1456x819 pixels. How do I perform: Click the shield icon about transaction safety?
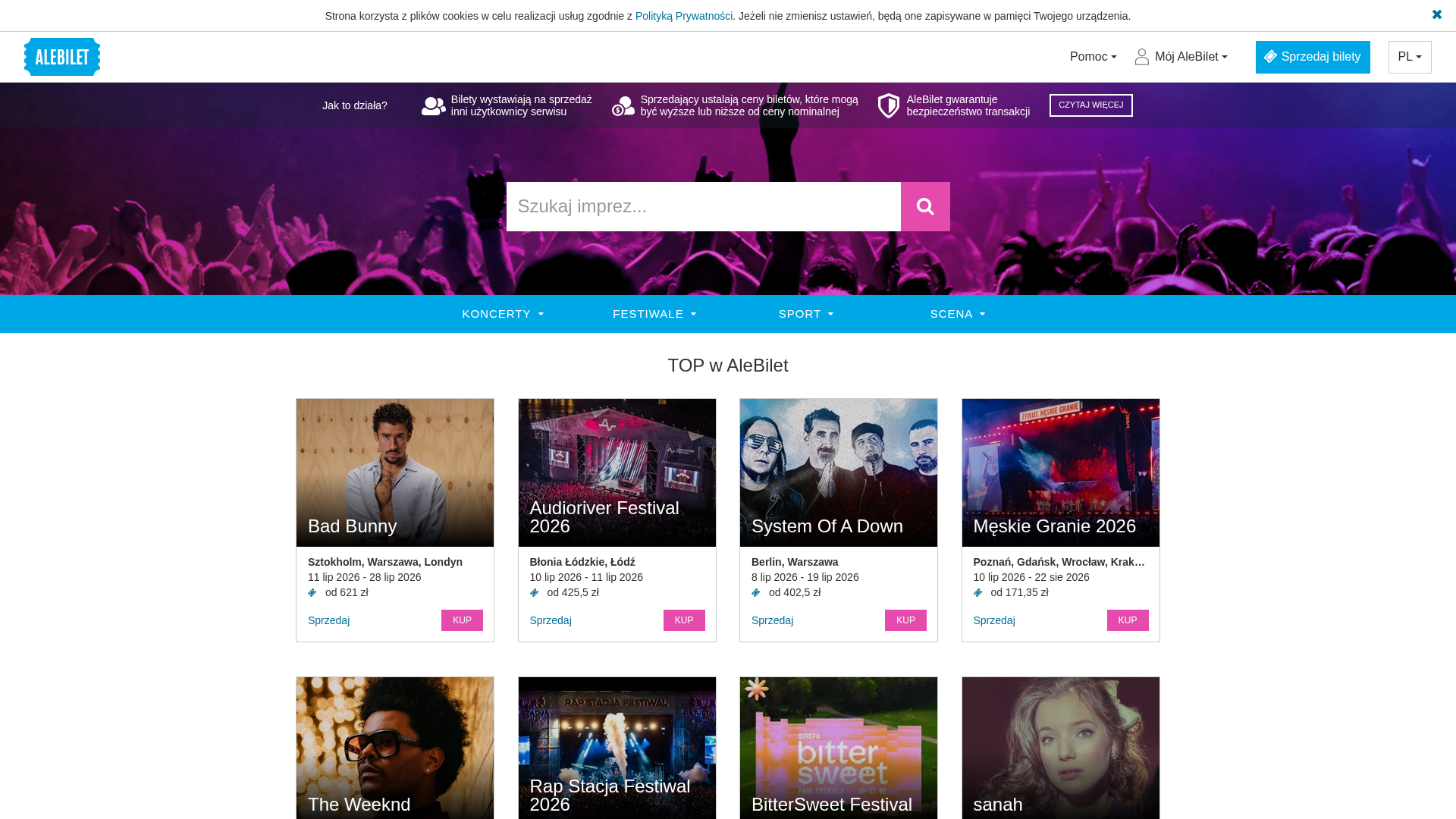889,105
